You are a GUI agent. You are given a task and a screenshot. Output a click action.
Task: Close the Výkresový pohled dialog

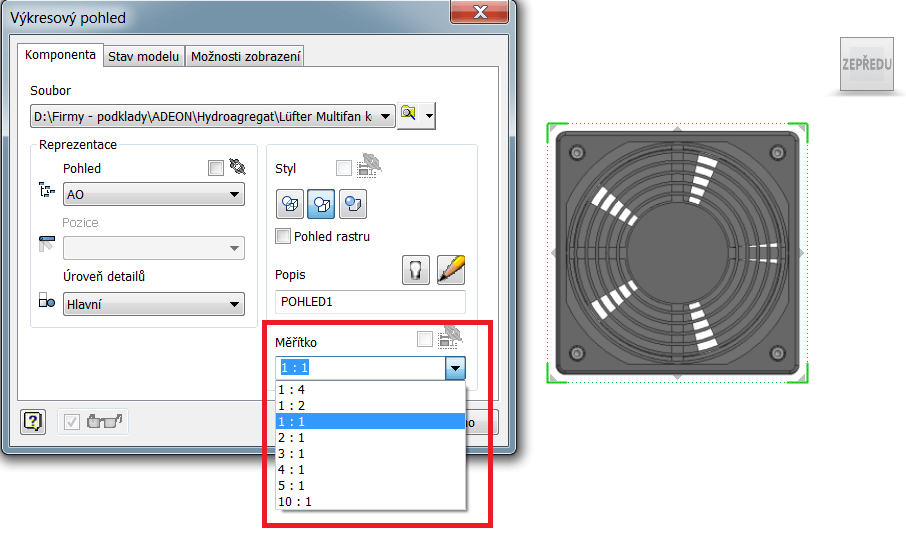(x=479, y=12)
